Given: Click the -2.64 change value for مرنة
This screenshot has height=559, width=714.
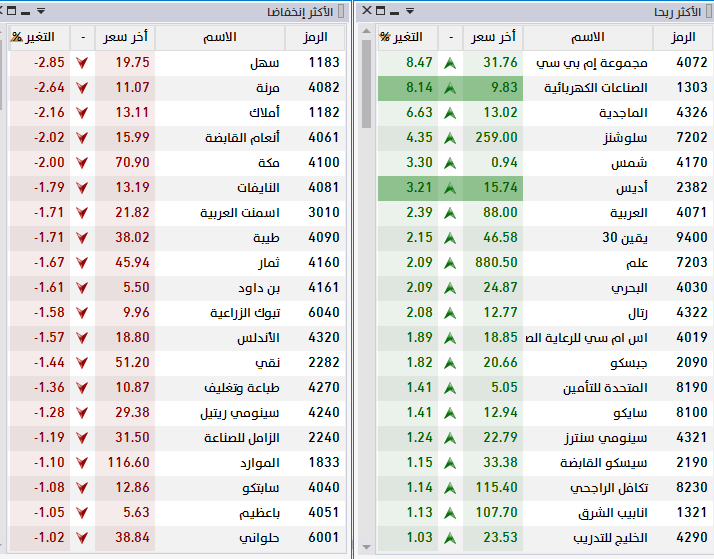Looking at the screenshot, I should (x=49, y=87).
